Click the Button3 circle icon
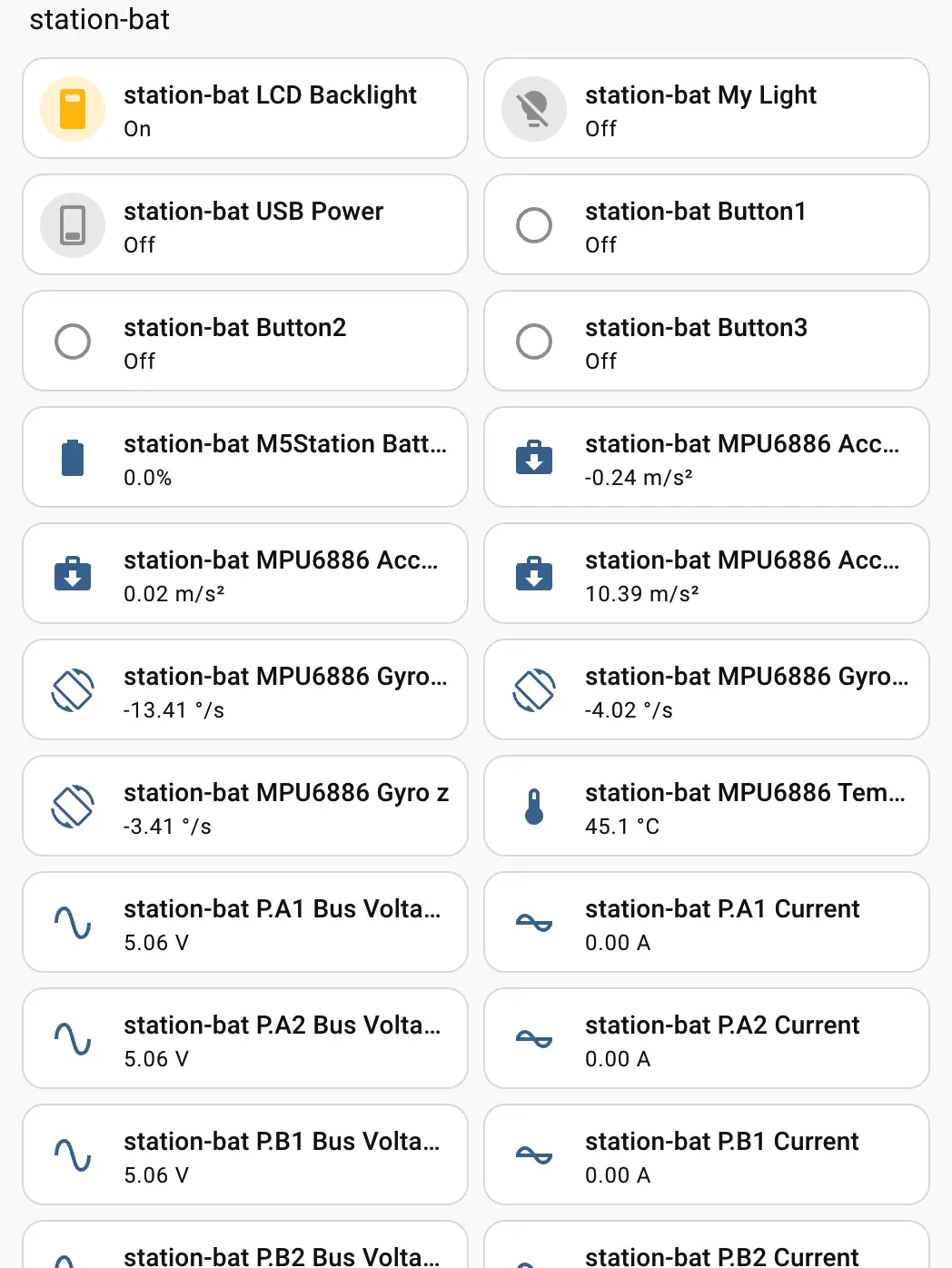Screen dimensions: 952x1268 coord(534,342)
